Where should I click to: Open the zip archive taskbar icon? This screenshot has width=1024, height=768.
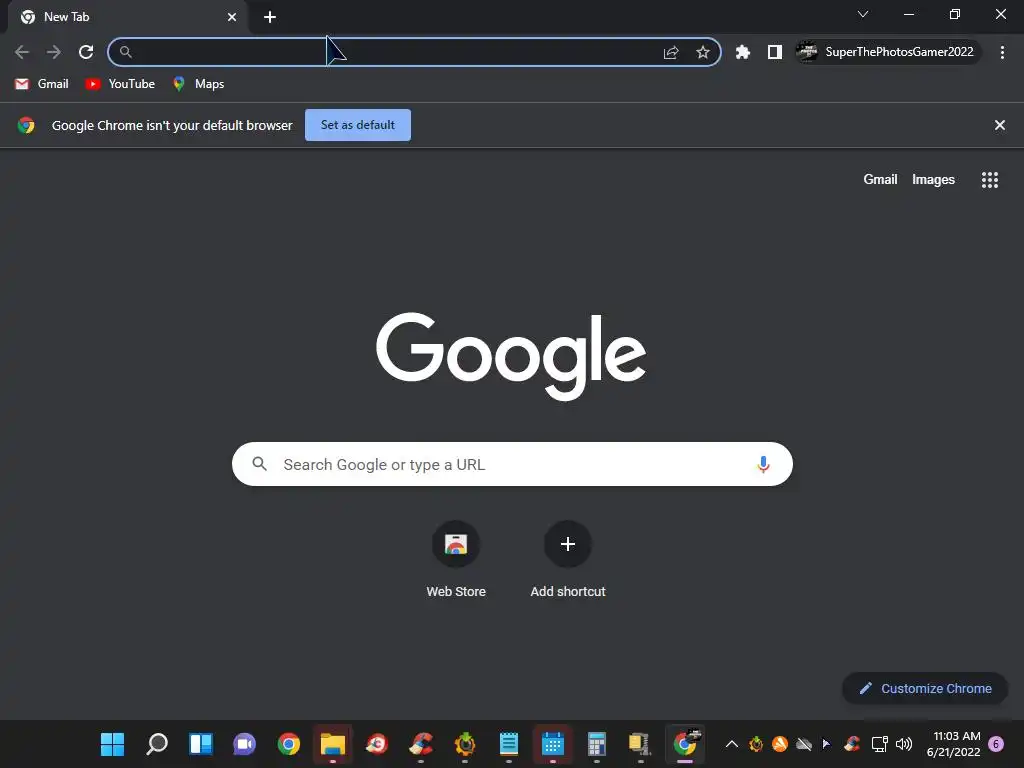pyautogui.click(x=640, y=744)
